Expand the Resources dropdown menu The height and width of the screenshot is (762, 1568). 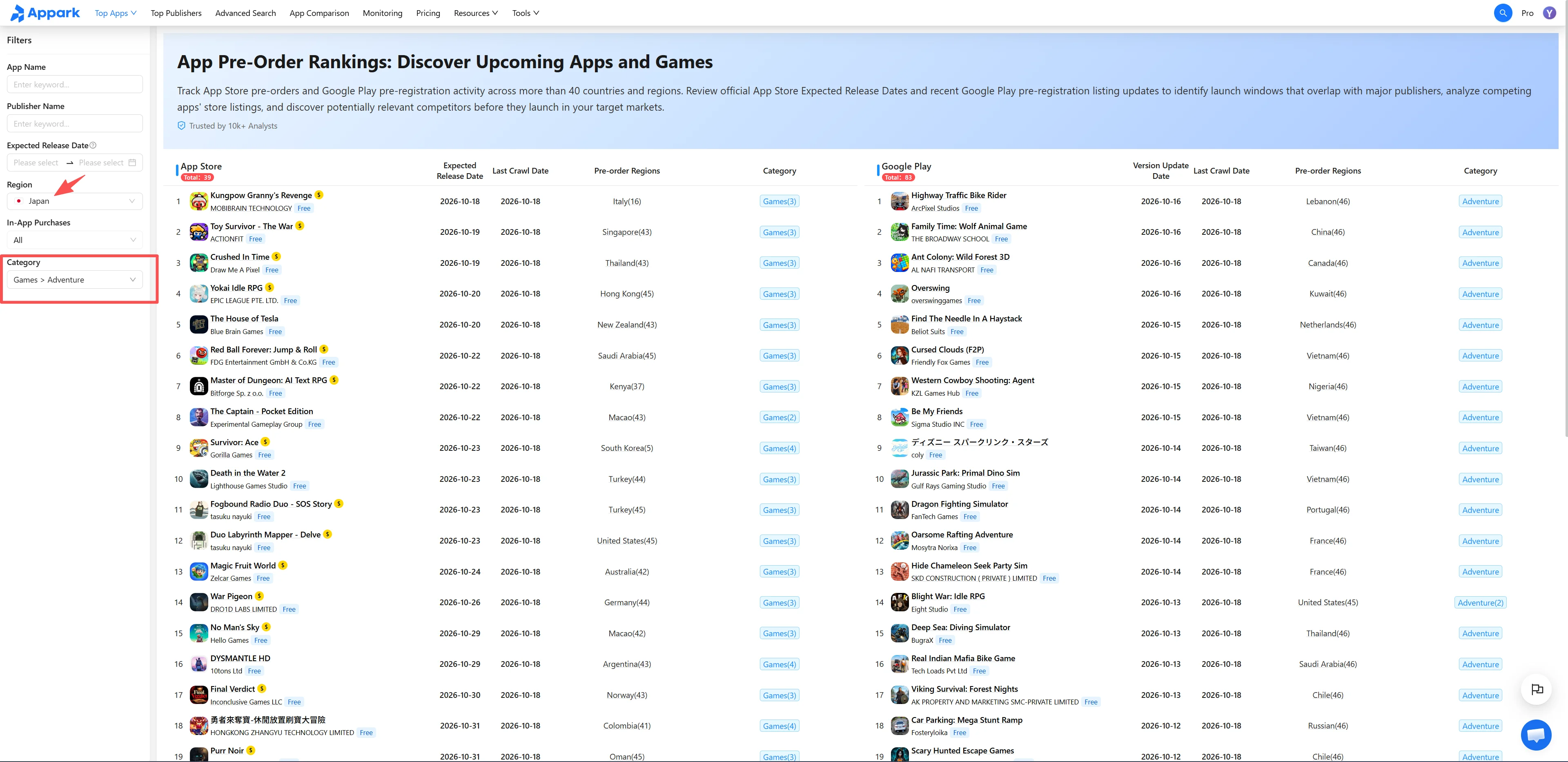pyautogui.click(x=476, y=13)
